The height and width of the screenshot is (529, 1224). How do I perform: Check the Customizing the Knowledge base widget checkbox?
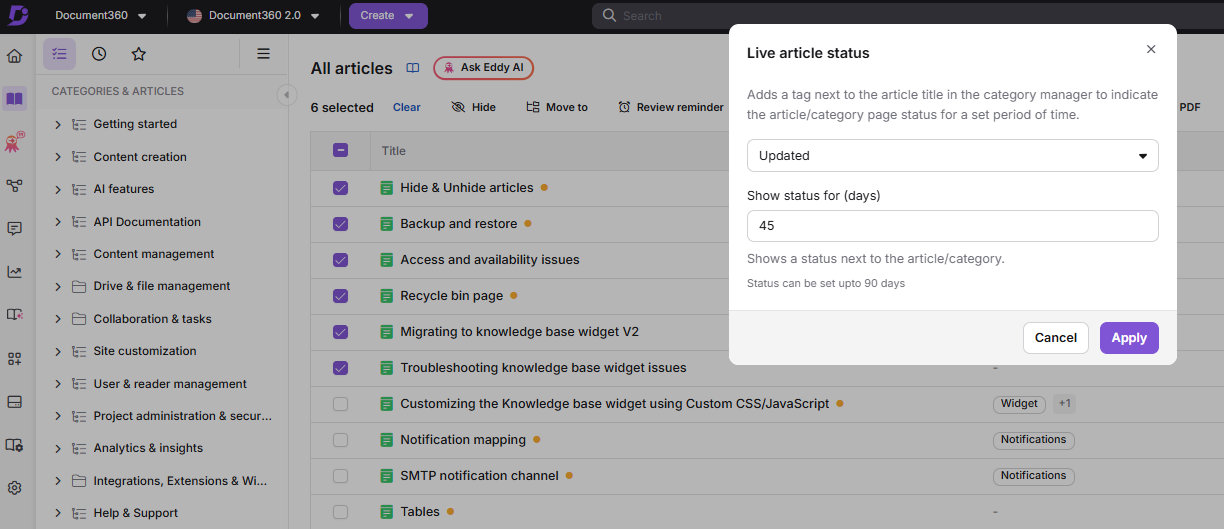tap(340, 404)
